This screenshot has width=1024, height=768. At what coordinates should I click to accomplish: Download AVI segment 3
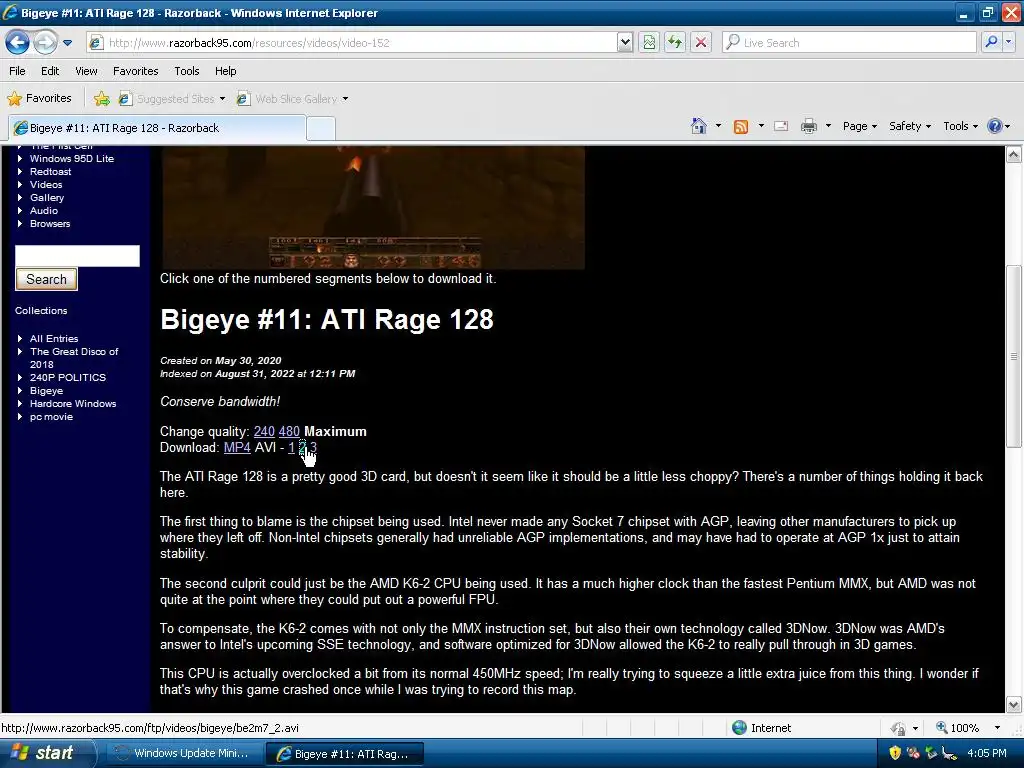coord(313,447)
